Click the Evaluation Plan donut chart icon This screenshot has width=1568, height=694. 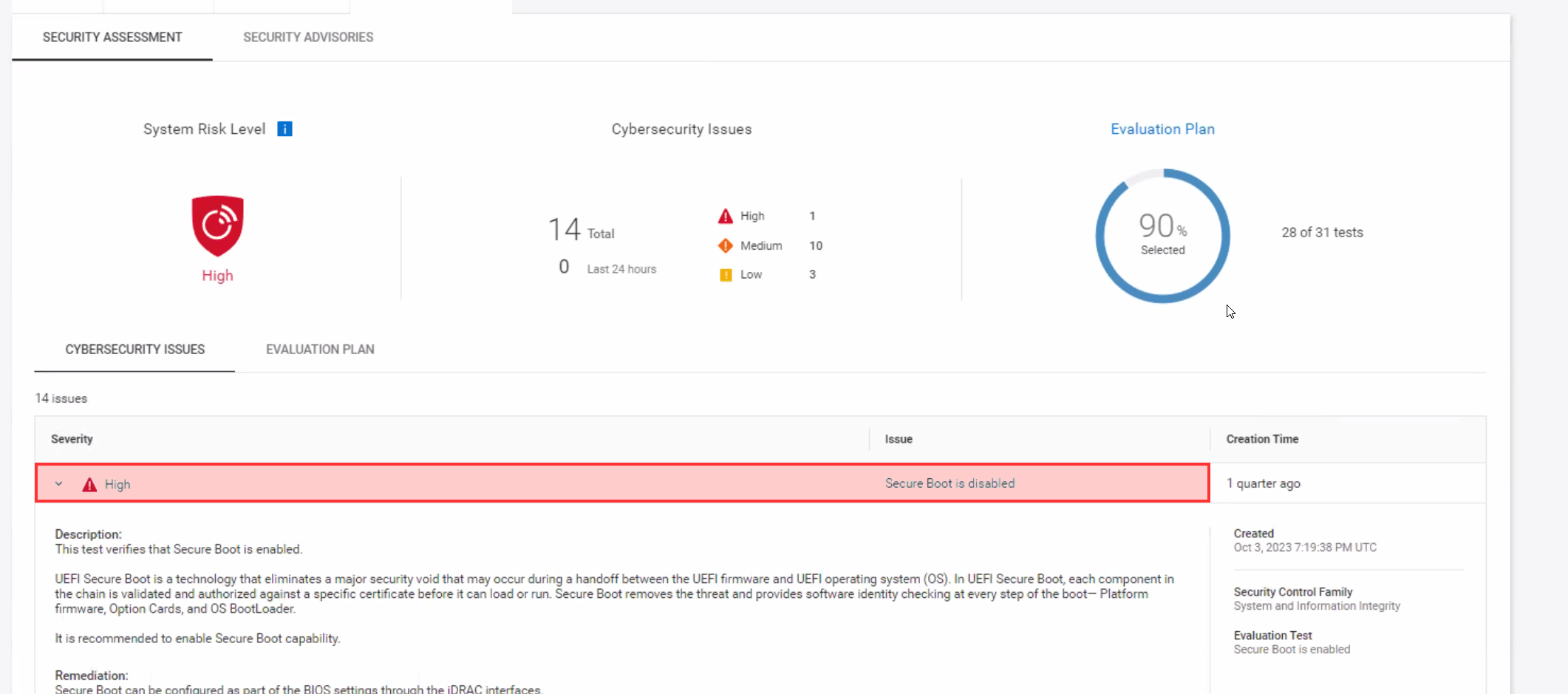[1162, 234]
